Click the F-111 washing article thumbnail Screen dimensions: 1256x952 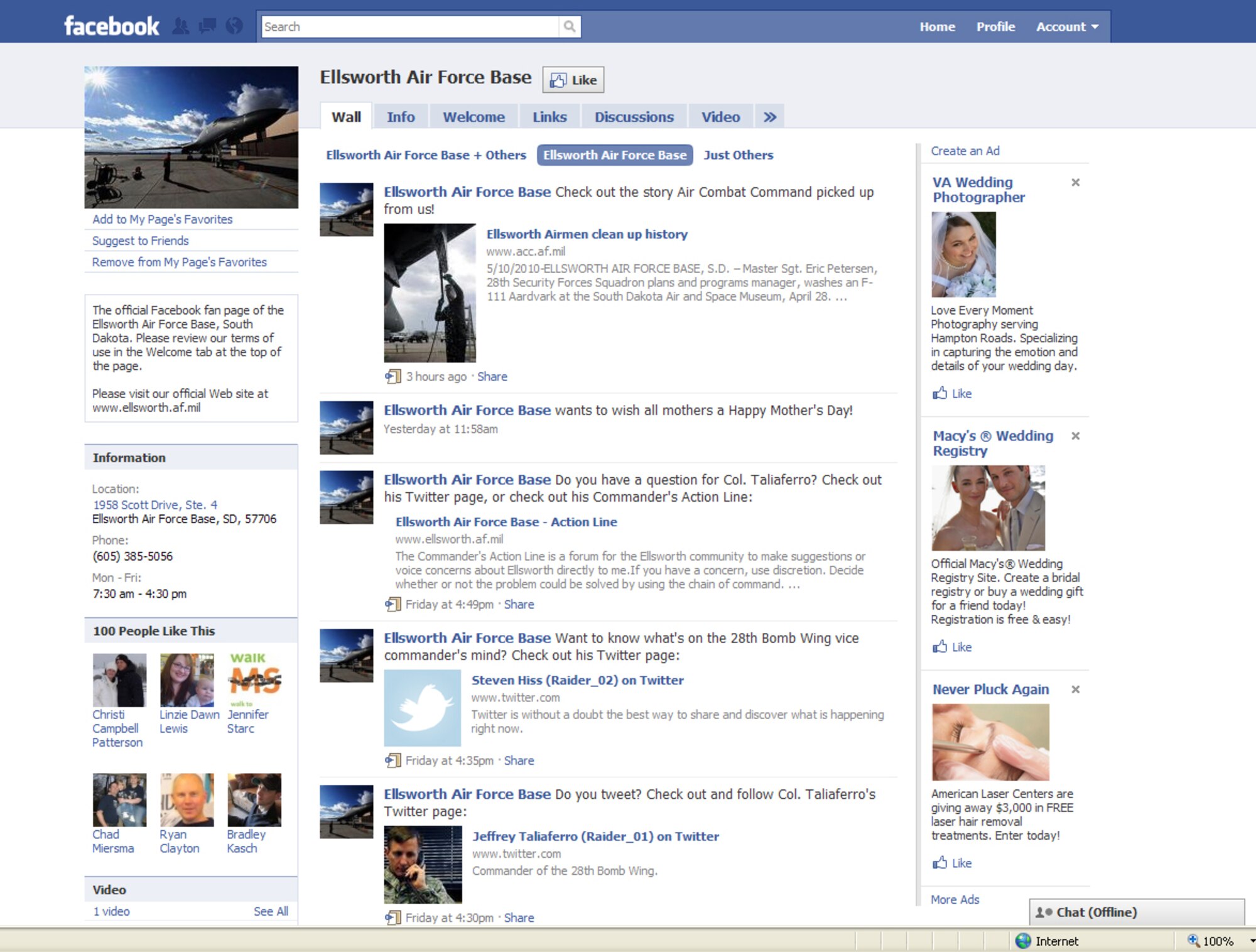[x=430, y=293]
